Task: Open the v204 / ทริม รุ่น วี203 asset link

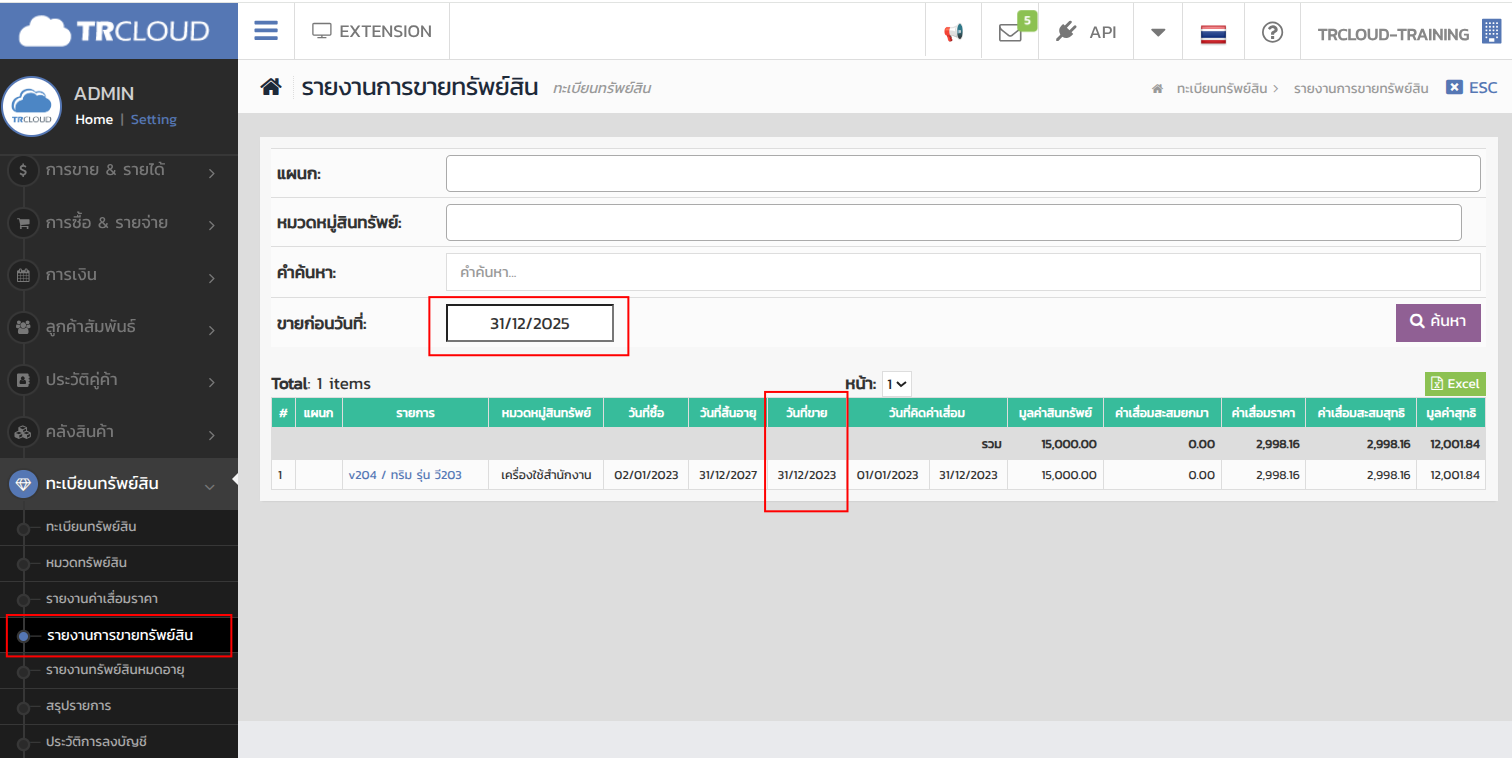Action: (405, 475)
